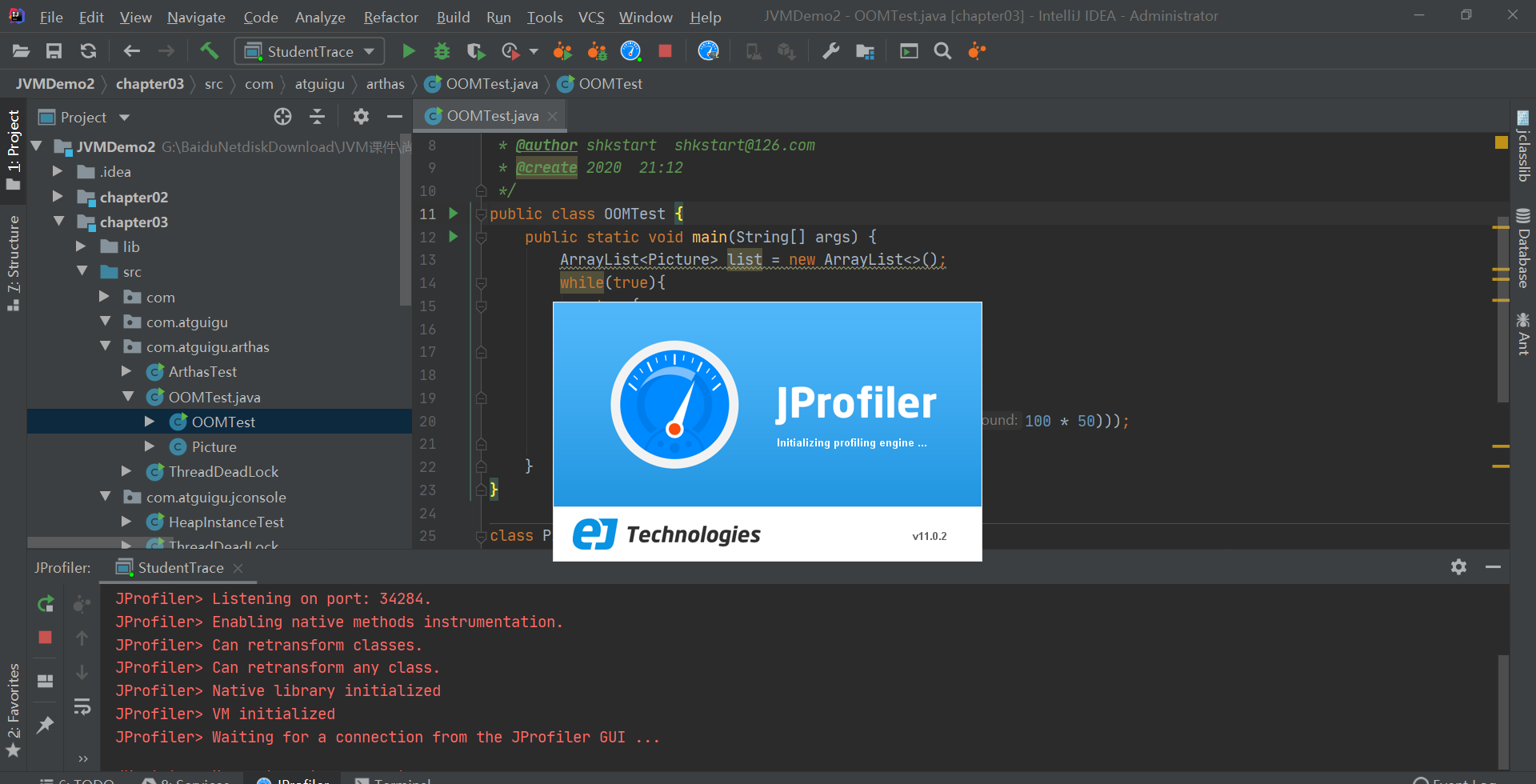Open the Refactor menu
This screenshot has width=1536, height=784.
391,17
